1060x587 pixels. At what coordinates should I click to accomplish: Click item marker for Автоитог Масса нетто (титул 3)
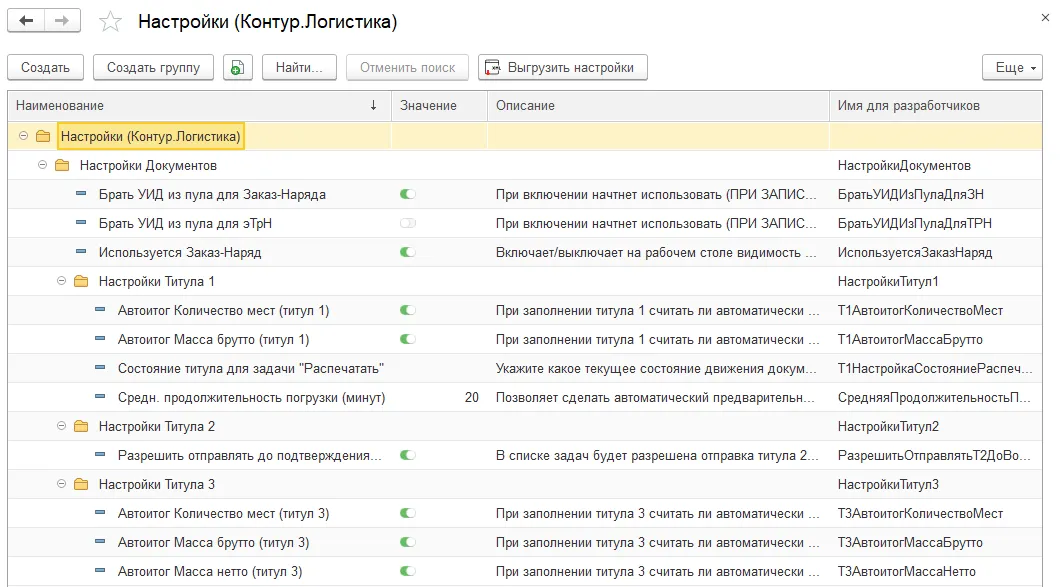(x=100, y=571)
